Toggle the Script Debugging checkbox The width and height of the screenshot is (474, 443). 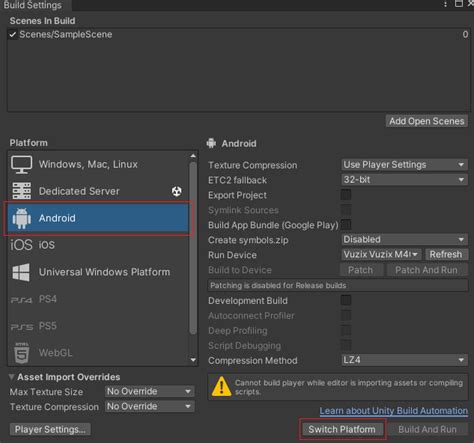[x=346, y=345]
